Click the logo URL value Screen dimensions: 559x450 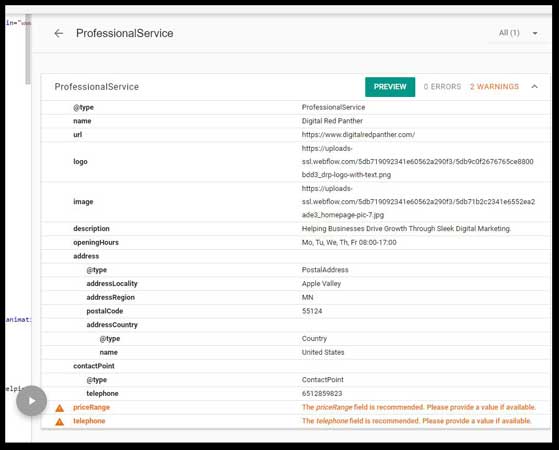(417, 162)
